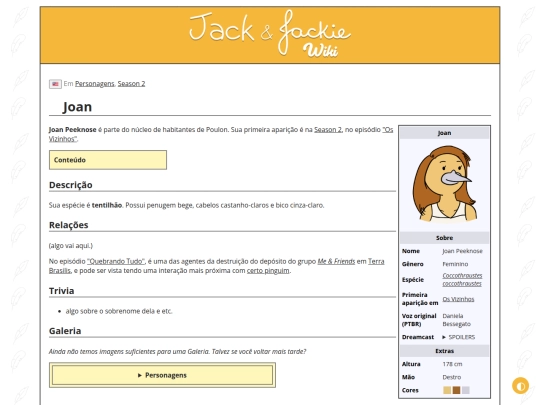Click the Descrição section heading
540x405 pixels.
point(71,185)
